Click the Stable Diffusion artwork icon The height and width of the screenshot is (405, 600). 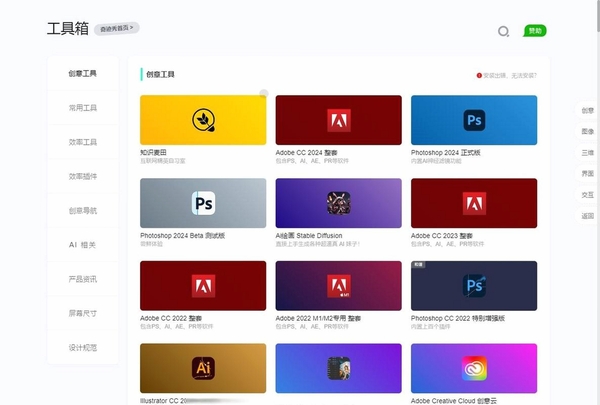pyautogui.click(x=339, y=203)
